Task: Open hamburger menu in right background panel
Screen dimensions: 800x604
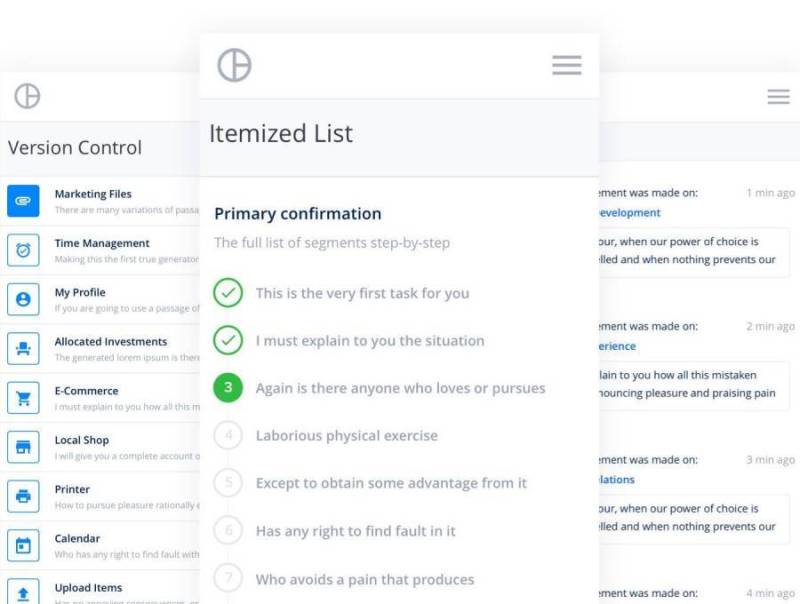Action: click(778, 97)
